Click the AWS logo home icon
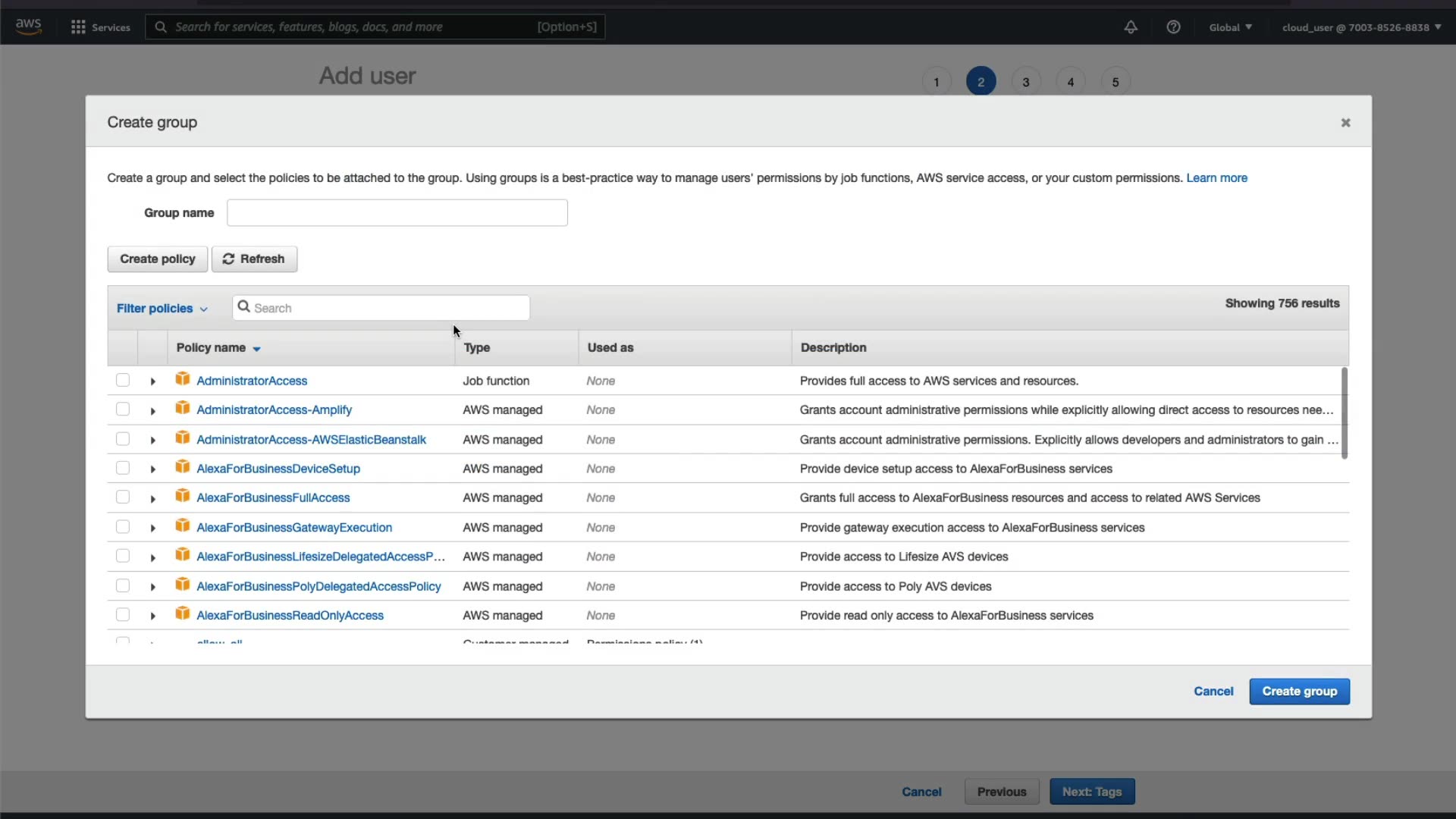The width and height of the screenshot is (1456, 819). click(28, 26)
